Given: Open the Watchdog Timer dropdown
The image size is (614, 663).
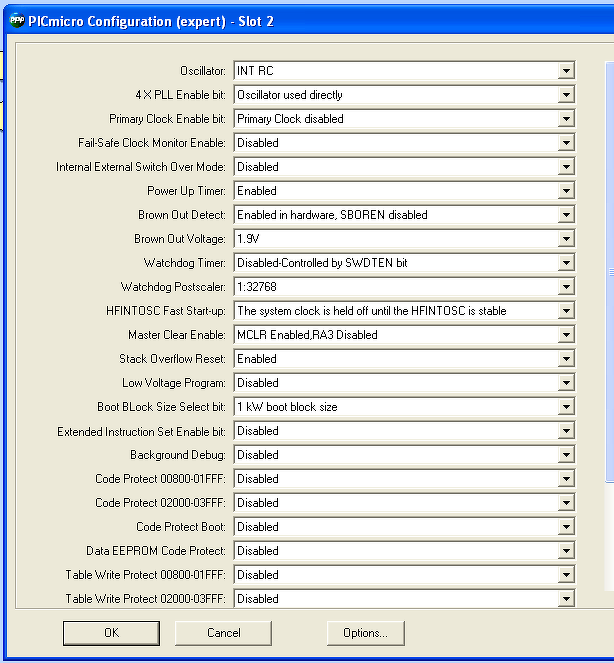Looking at the screenshot, I should pyautogui.click(x=404, y=263).
